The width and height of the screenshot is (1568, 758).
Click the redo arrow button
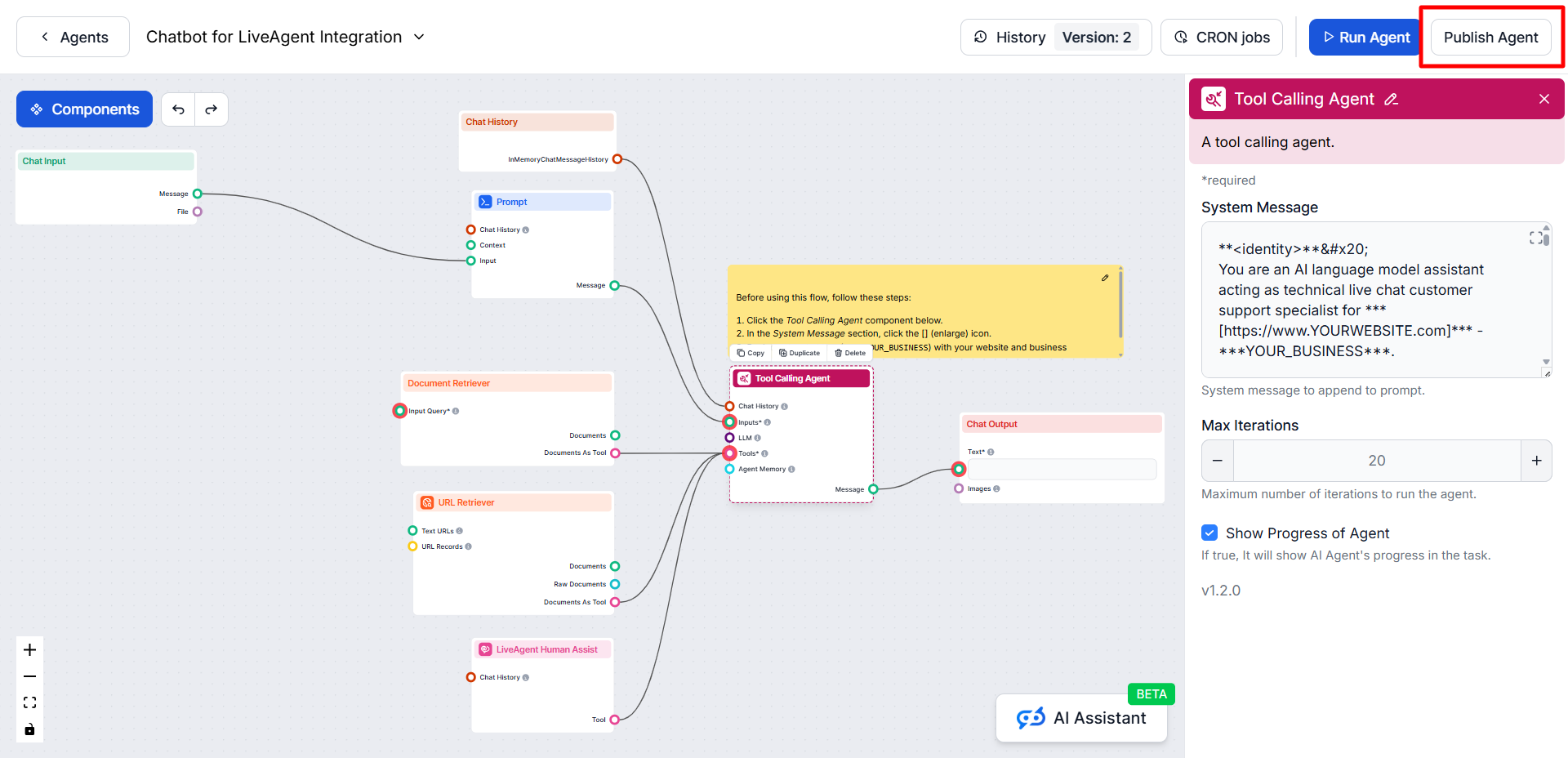tap(212, 109)
